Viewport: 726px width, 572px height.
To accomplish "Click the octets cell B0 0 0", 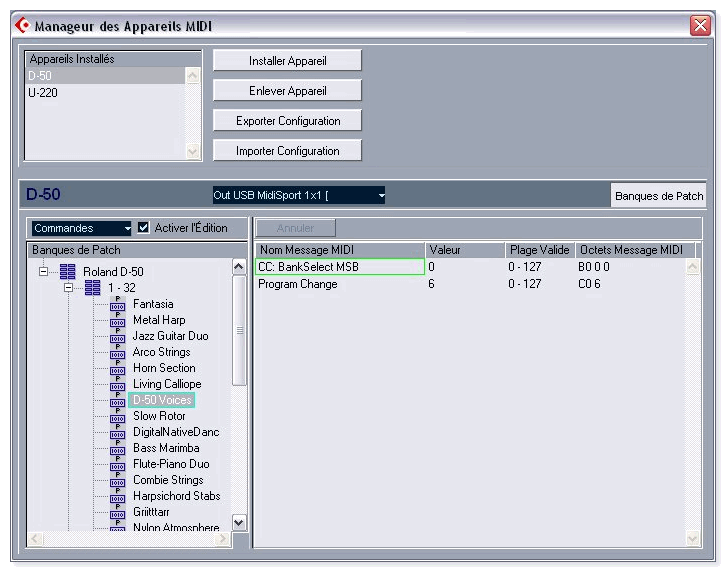I will (x=594, y=267).
